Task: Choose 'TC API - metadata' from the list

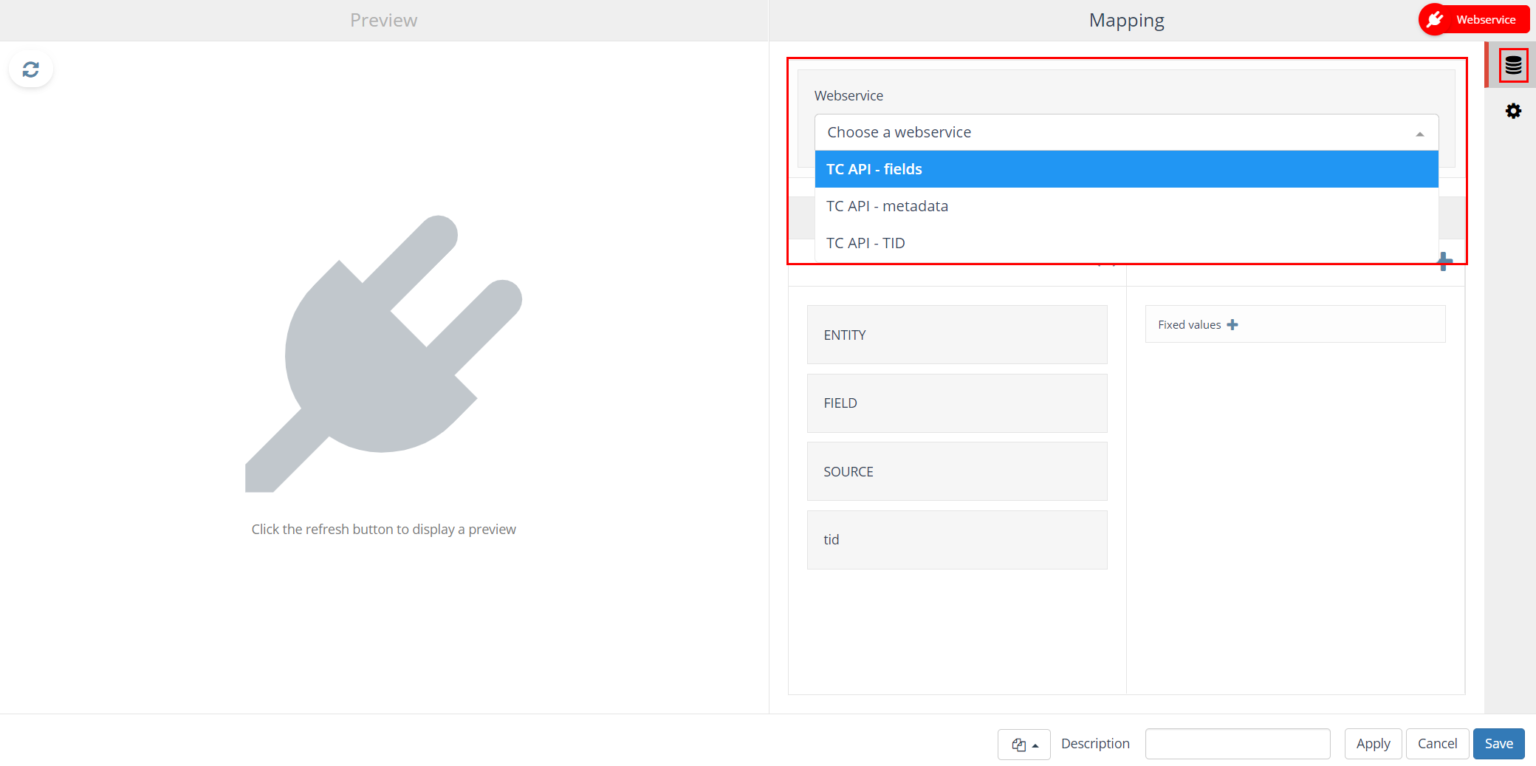Action: pos(1126,206)
